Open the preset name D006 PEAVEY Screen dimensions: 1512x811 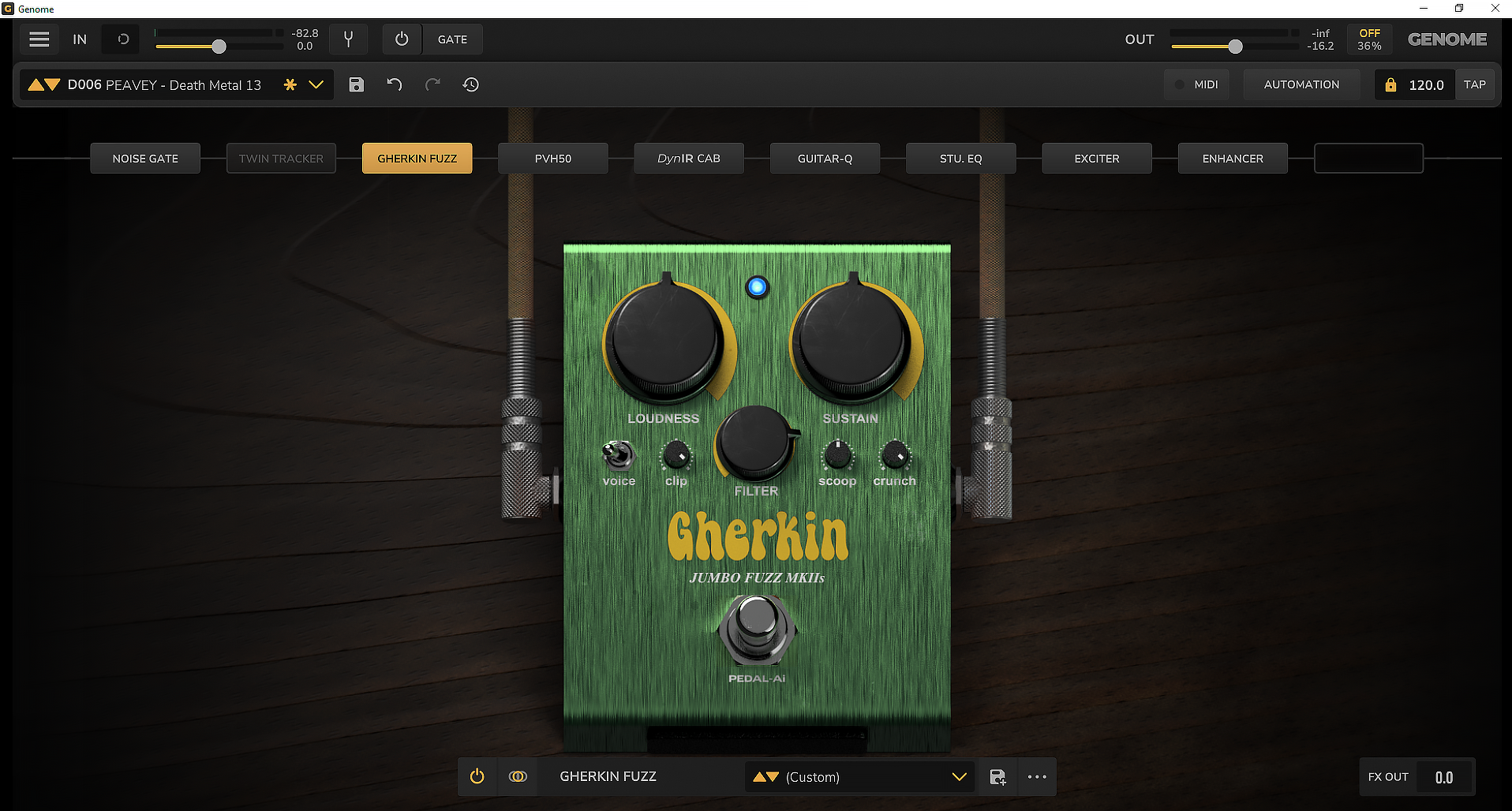(x=164, y=85)
